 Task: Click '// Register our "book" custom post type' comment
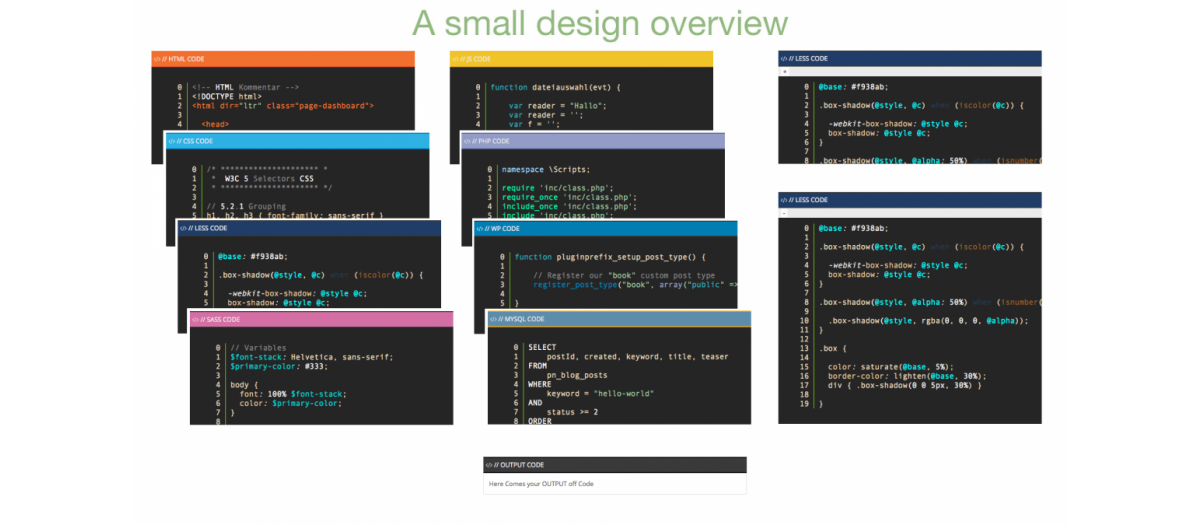coord(624,275)
